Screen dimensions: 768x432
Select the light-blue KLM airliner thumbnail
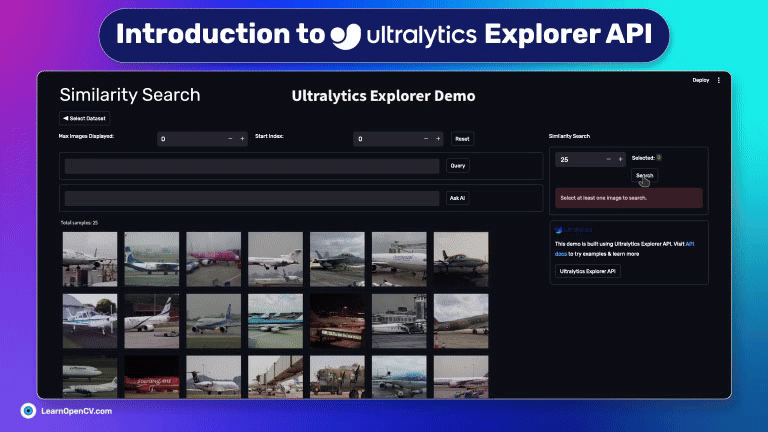coord(275,321)
